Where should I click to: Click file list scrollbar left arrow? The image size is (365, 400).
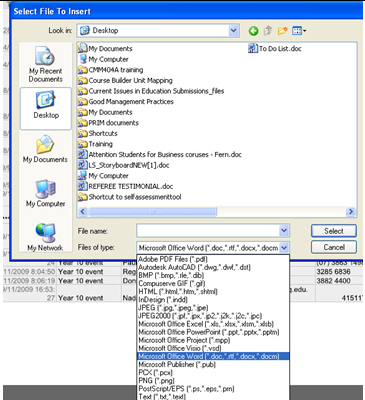point(83,212)
